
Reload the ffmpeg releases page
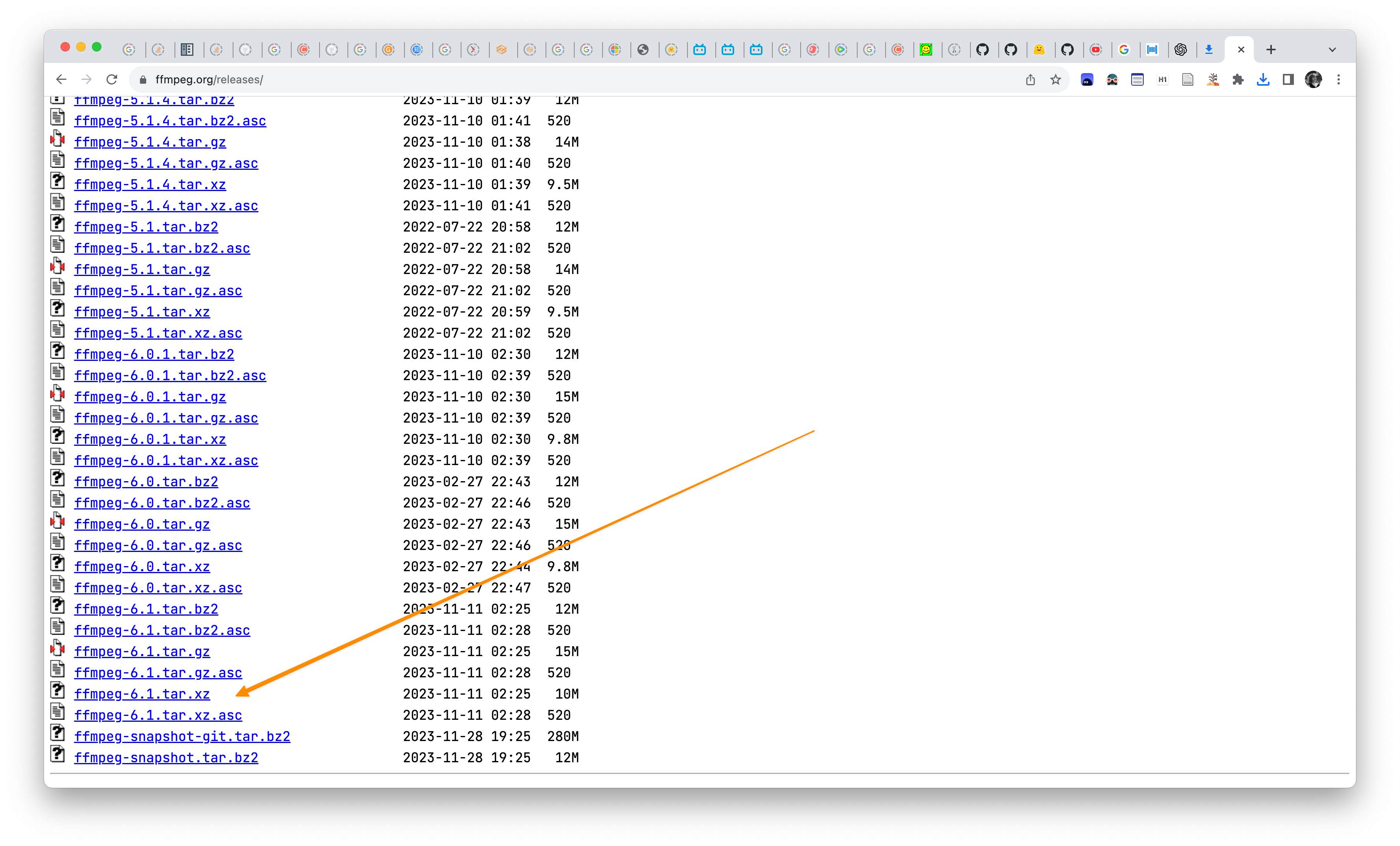pyautogui.click(x=112, y=79)
